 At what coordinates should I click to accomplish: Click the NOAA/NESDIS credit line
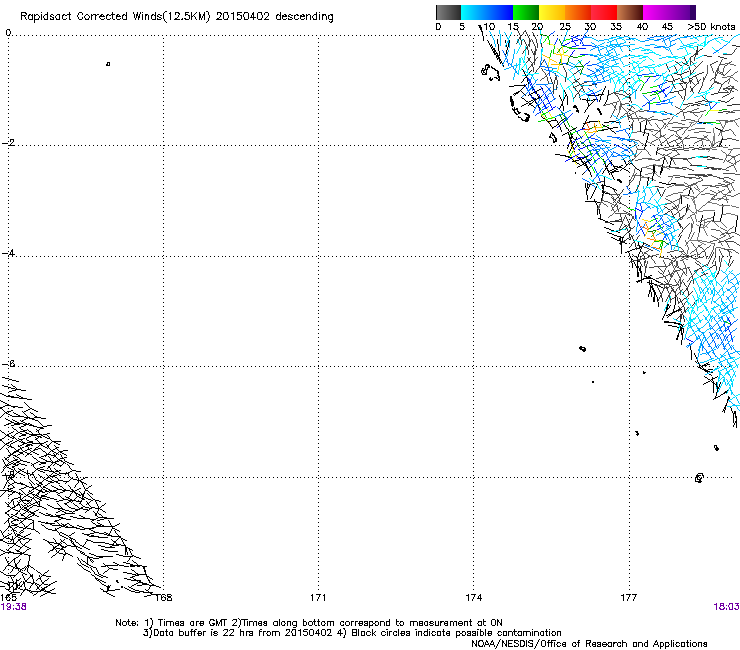pos(589,644)
